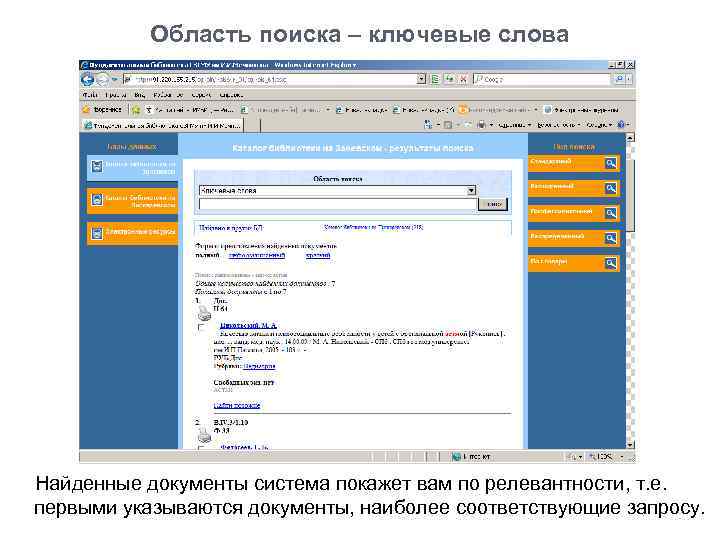Screen dimensions: 720x540
Task: Open the Область поиска dropdown Ключевые слова
Action: pos(338,190)
